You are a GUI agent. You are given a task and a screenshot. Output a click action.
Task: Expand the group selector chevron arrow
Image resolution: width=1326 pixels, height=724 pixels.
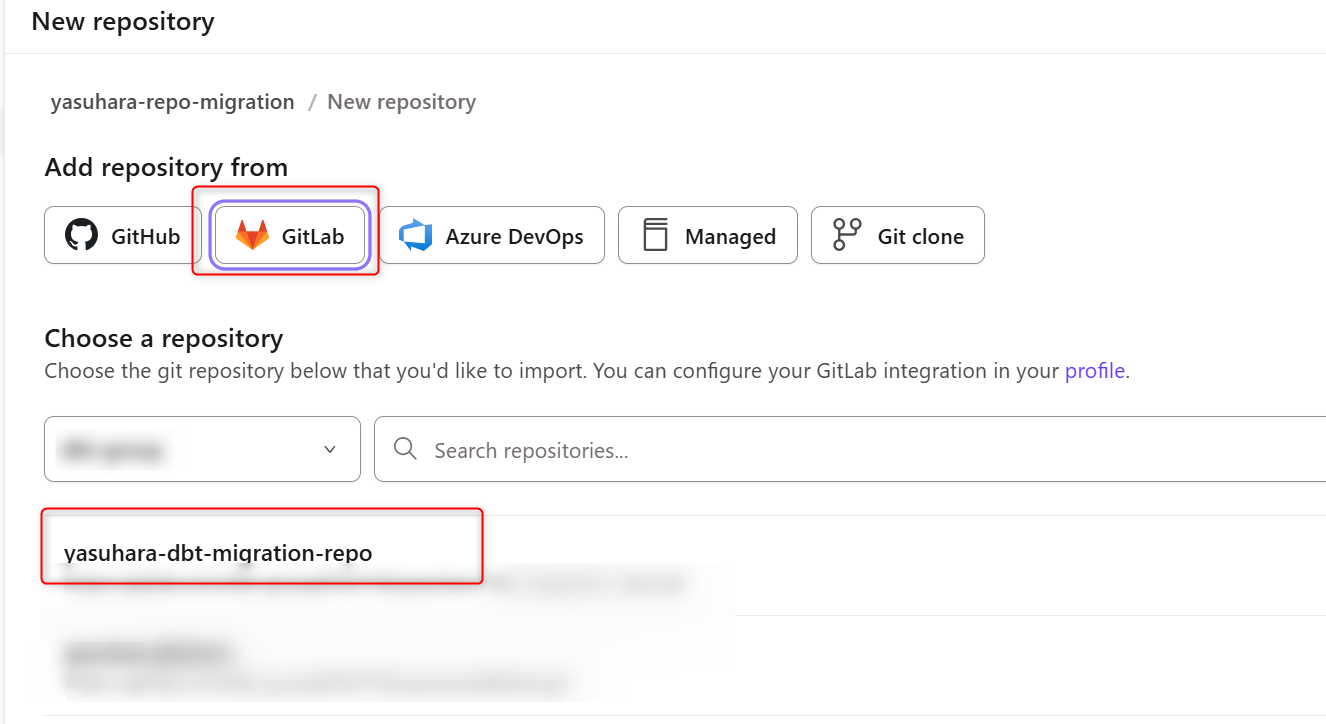pyautogui.click(x=330, y=450)
